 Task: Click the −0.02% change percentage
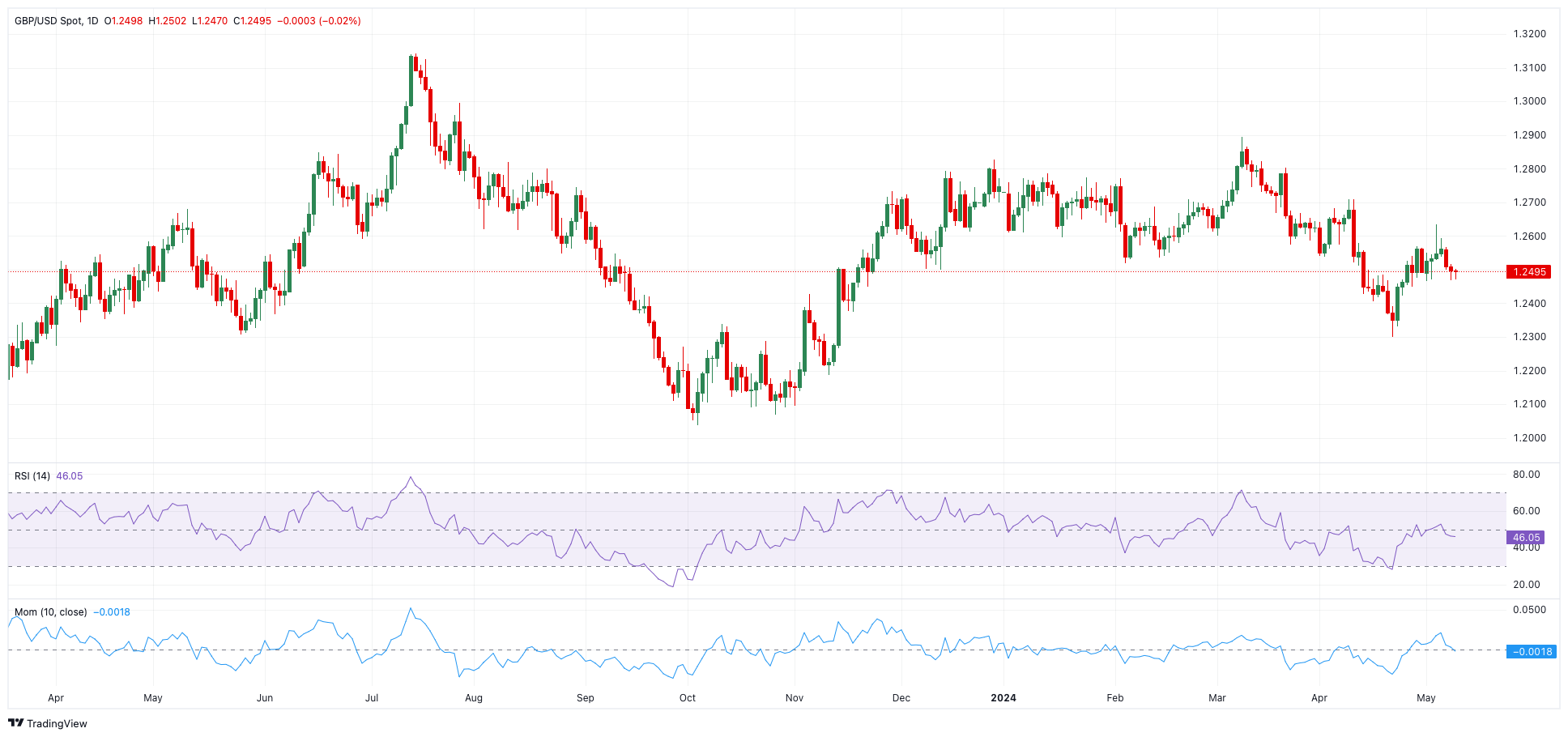point(338,22)
